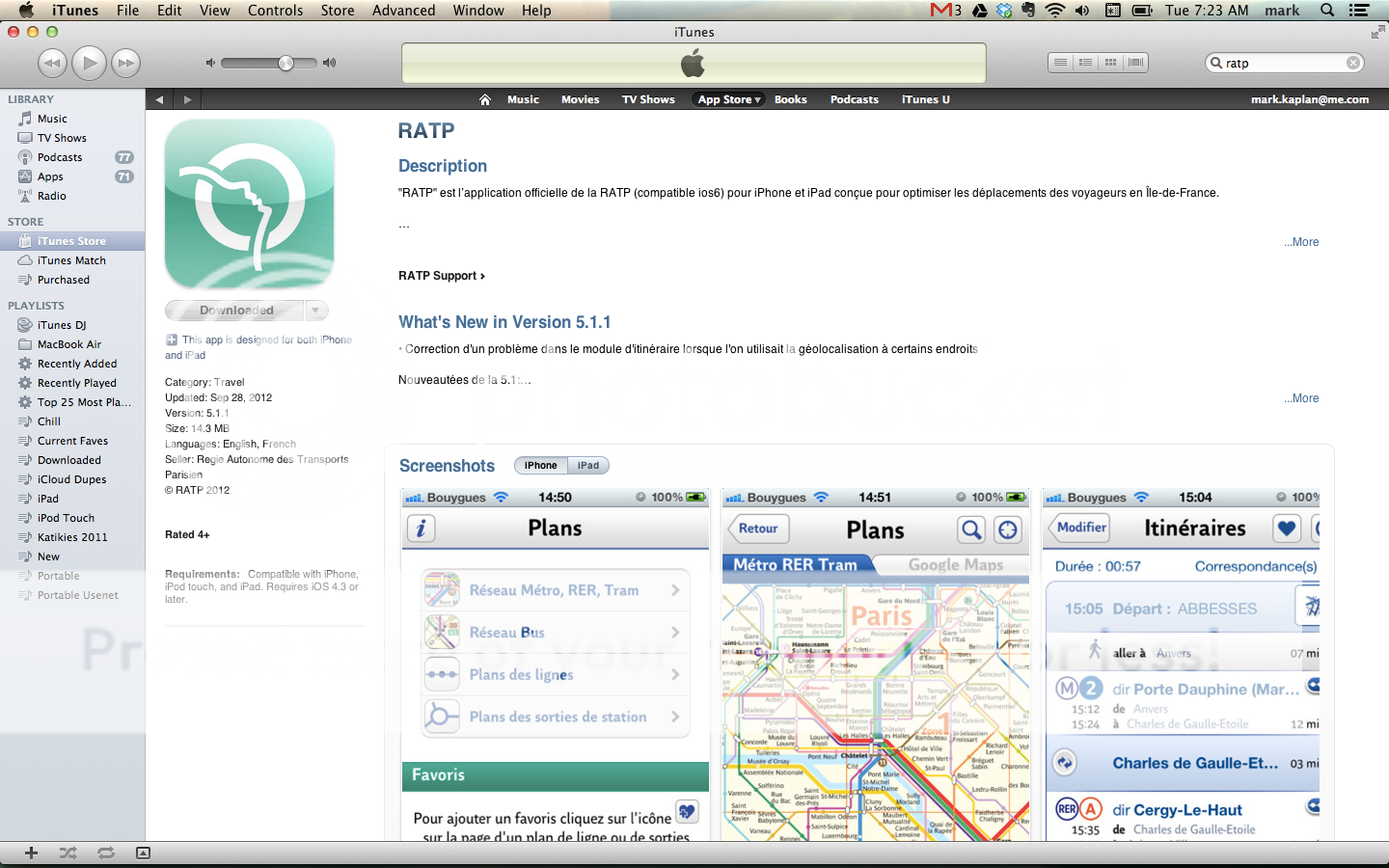Show or hide the artwork viewer
Image resolution: width=1389 pixels, height=868 pixels.
tap(143, 853)
